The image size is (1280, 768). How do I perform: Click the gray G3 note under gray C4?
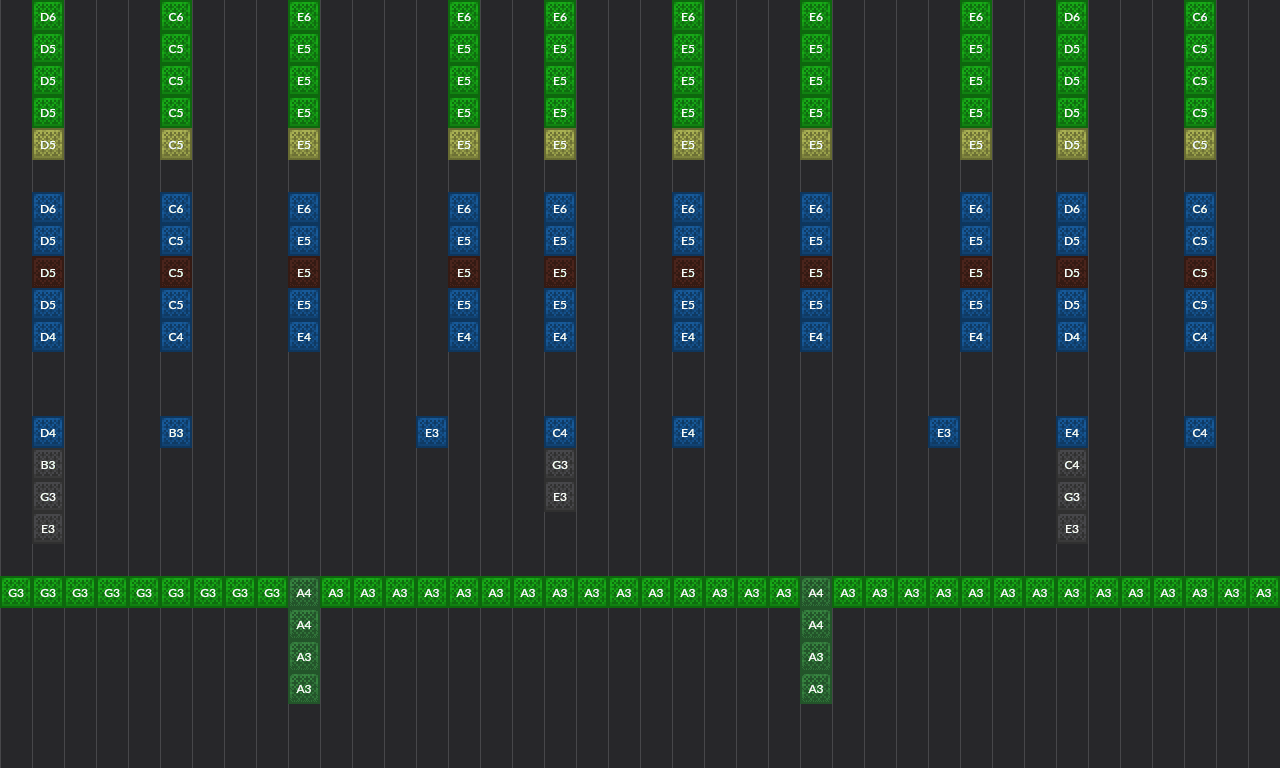tap(1072, 497)
